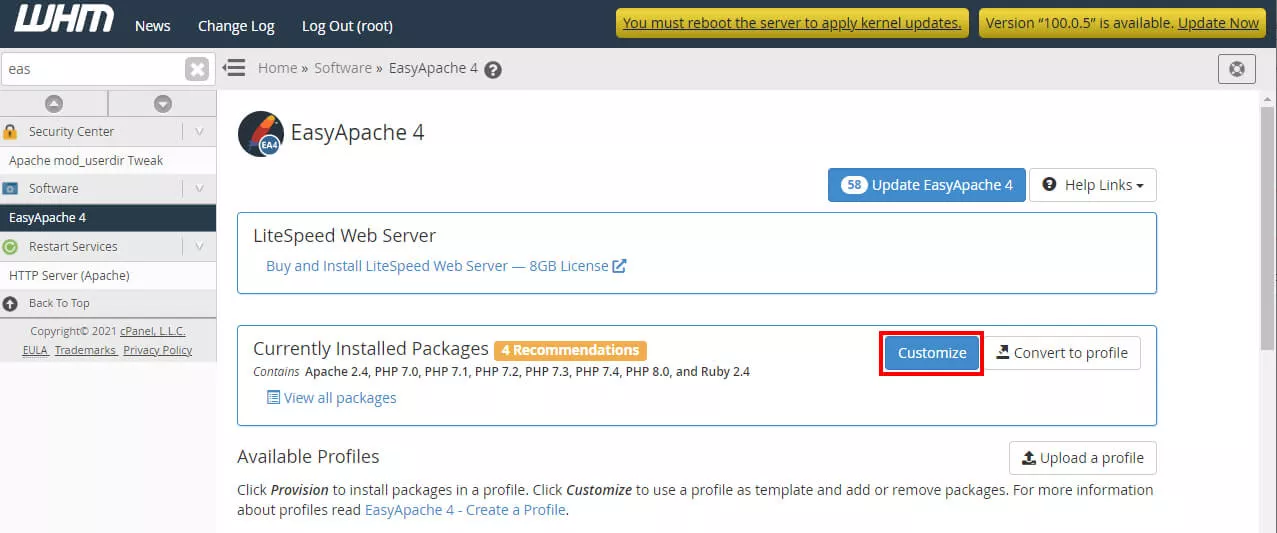Click the Convert to profile button
Image resolution: width=1277 pixels, height=533 pixels.
coord(1062,353)
